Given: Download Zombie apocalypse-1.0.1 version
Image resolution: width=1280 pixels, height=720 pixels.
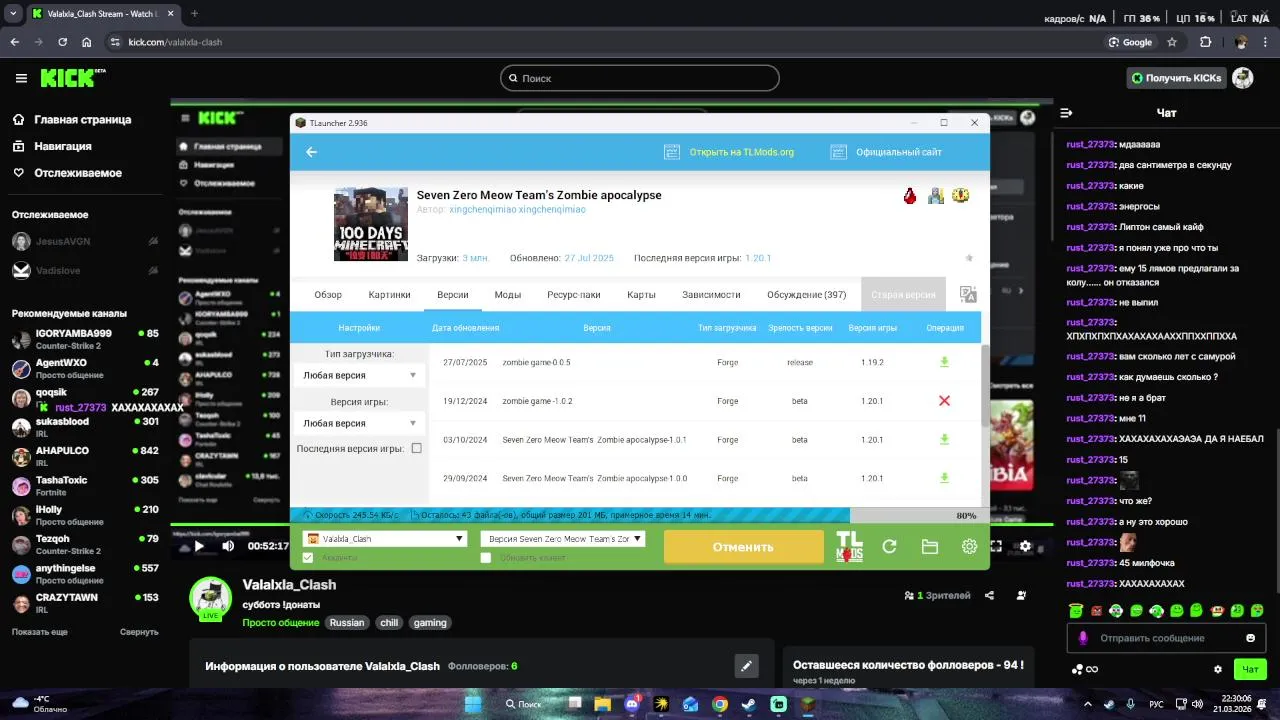Looking at the screenshot, I should [x=944, y=440].
